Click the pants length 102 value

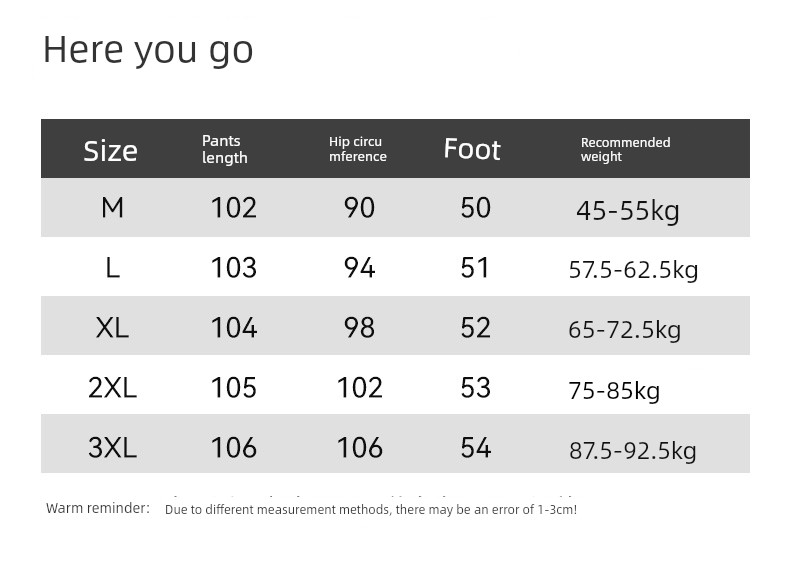[234, 208]
